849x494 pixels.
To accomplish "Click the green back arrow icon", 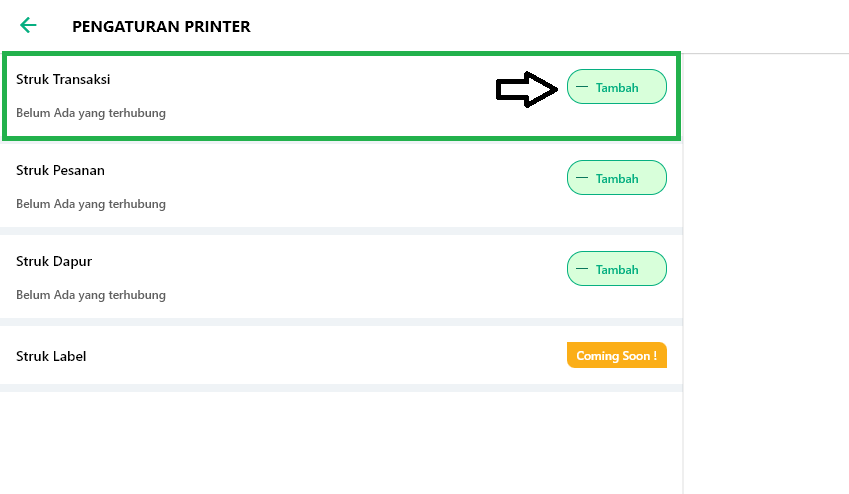I will (28, 26).
